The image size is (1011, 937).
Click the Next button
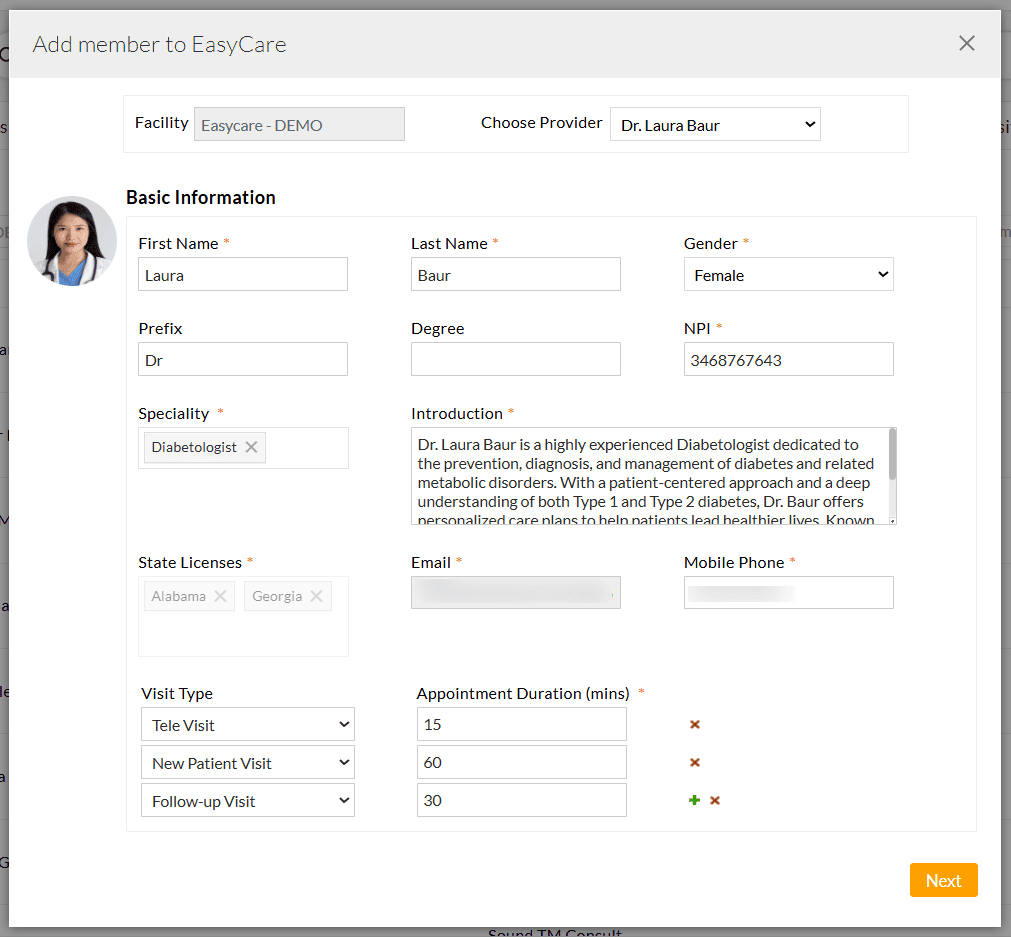click(943, 880)
